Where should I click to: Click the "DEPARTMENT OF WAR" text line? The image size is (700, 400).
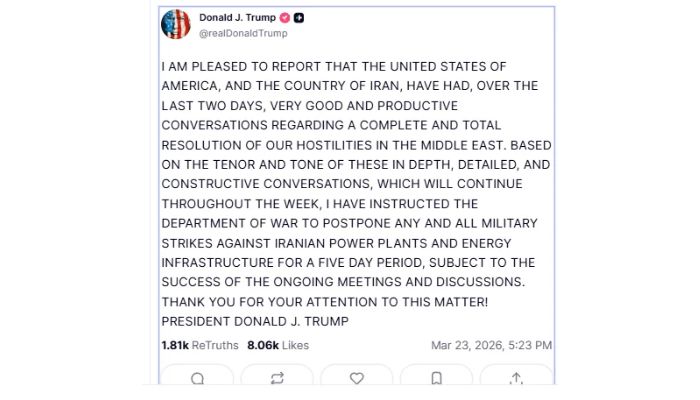pyautogui.click(x=350, y=223)
